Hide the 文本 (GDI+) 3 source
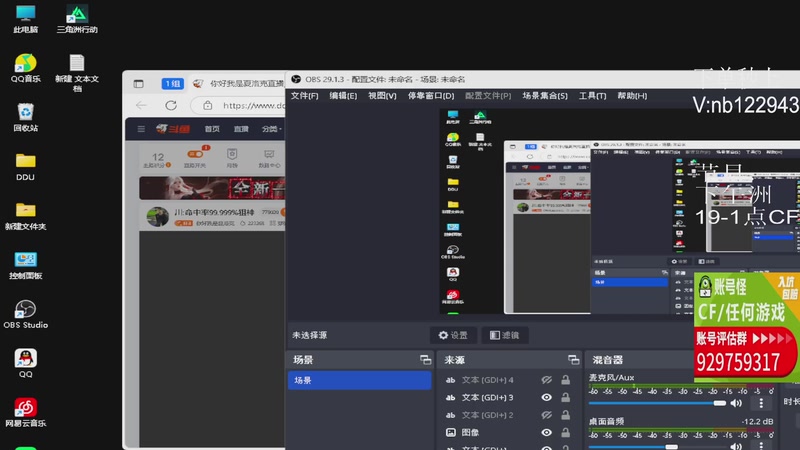 (546, 397)
